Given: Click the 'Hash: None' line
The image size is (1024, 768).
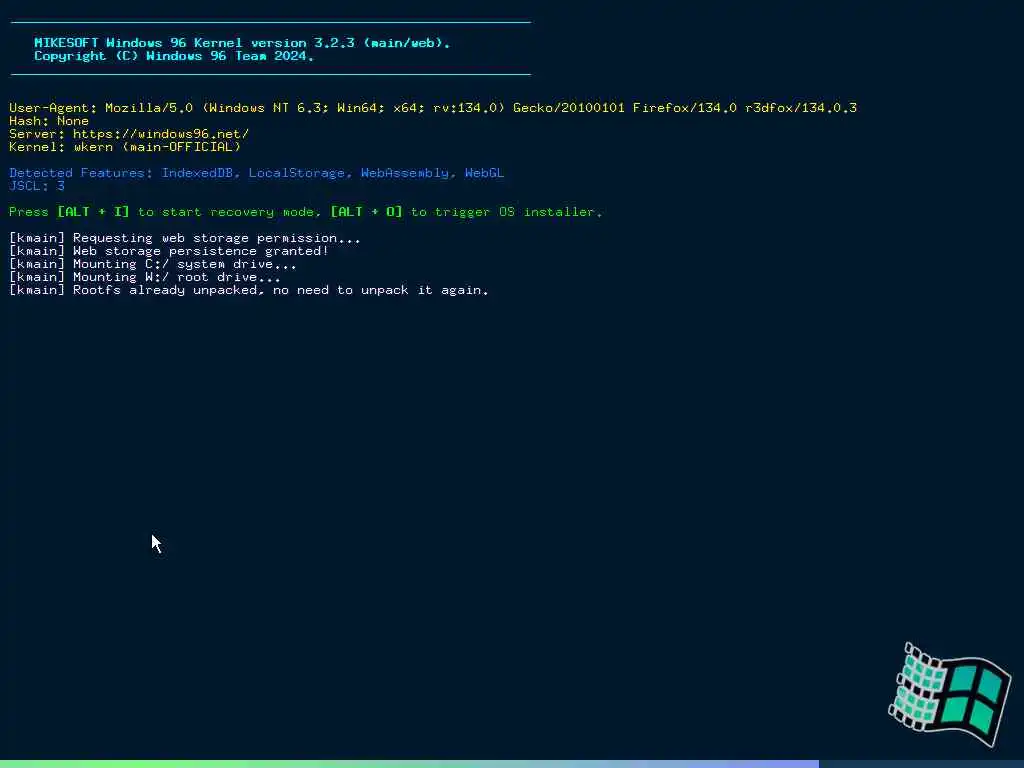Looking at the screenshot, I should [x=49, y=121].
